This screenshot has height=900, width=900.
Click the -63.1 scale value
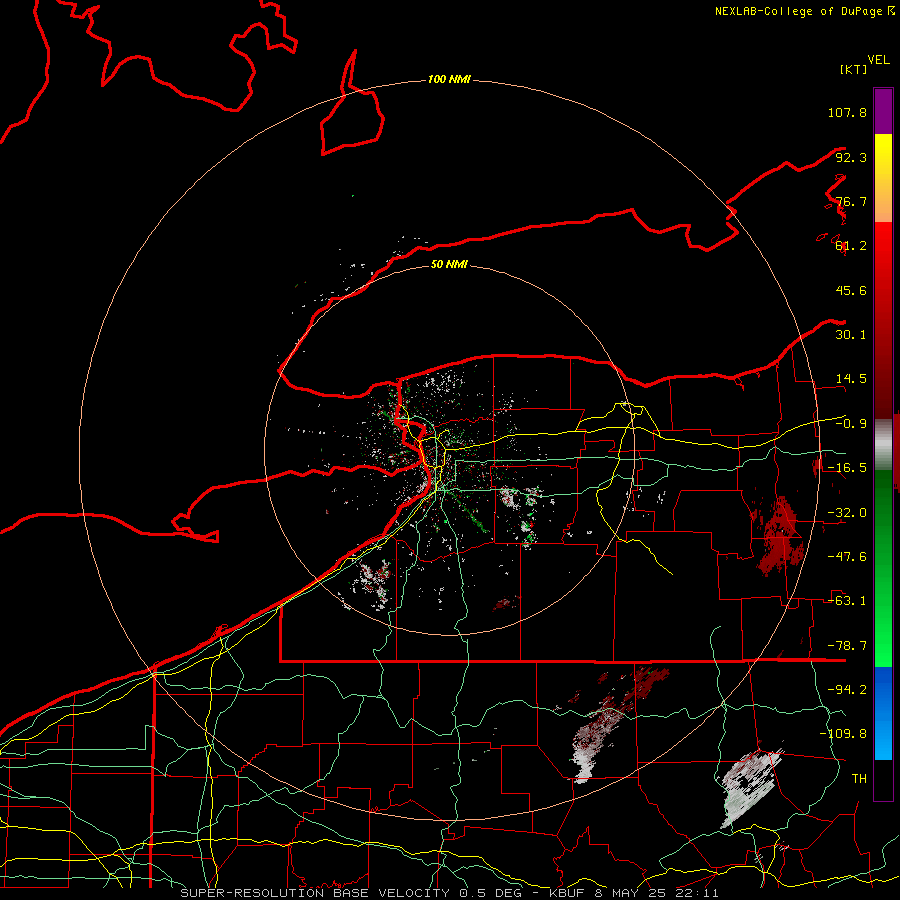pyautogui.click(x=847, y=601)
